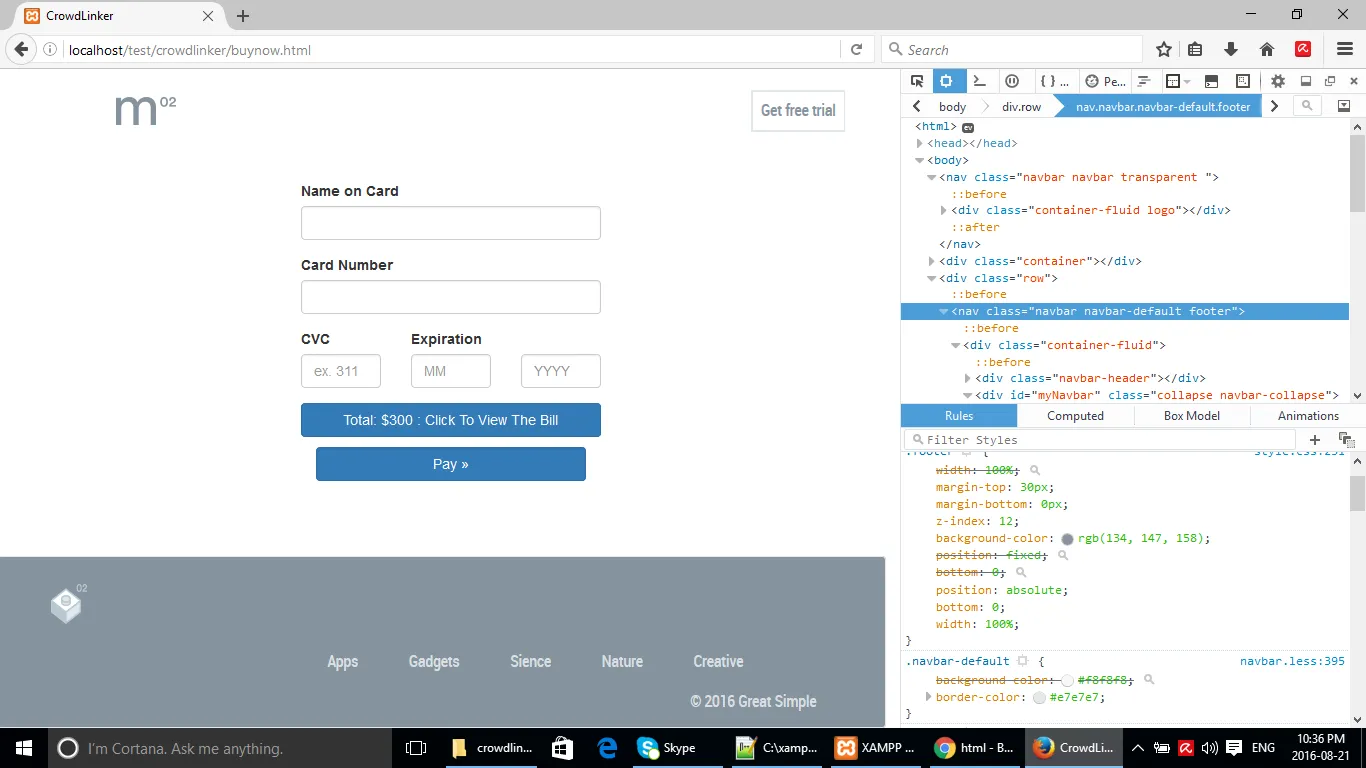Viewport: 1366px width, 768px height.
Task: Click the Card Number field
Action: (451, 297)
